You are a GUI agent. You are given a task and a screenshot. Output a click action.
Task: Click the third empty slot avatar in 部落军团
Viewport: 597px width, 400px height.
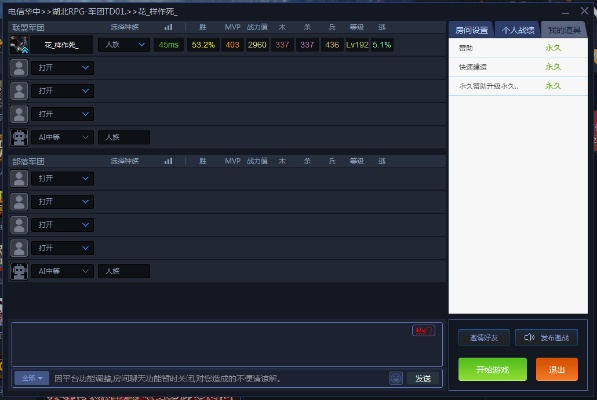click(x=19, y=225)
